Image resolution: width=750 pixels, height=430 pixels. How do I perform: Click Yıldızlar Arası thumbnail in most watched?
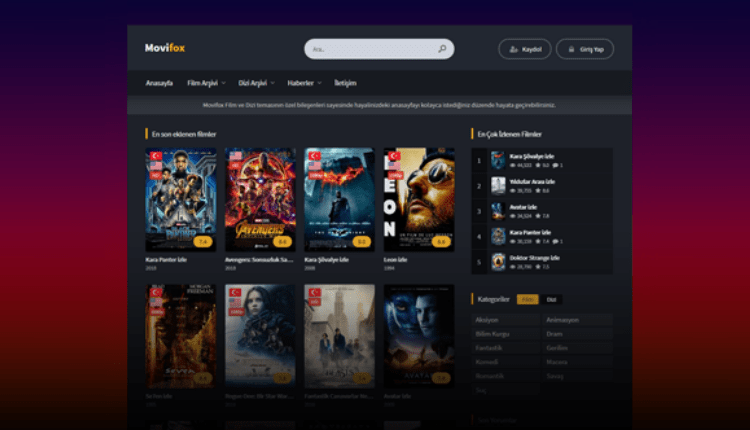pos(498,186)
